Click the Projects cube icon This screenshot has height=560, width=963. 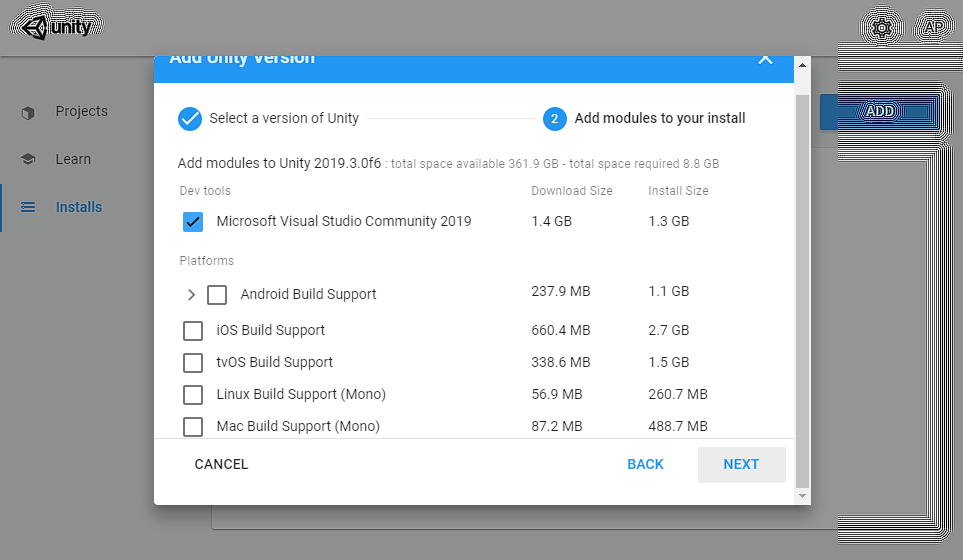click(28, 112)
